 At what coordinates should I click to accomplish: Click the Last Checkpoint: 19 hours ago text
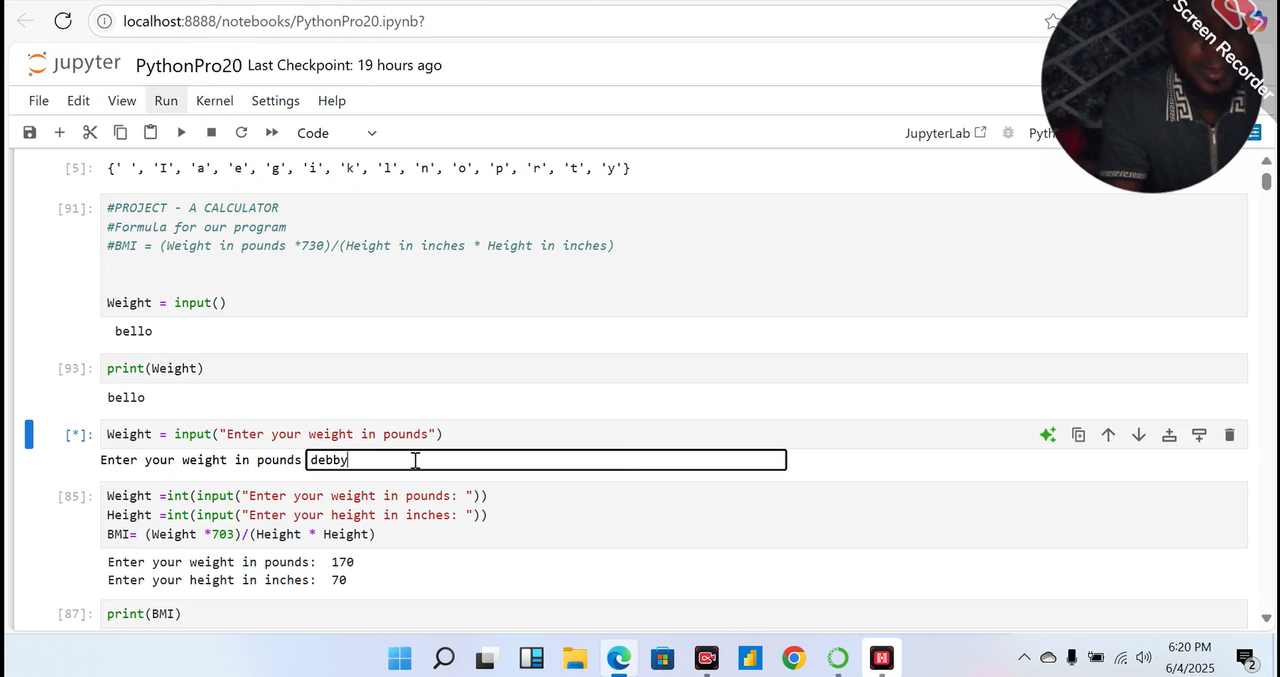[344, 66]
